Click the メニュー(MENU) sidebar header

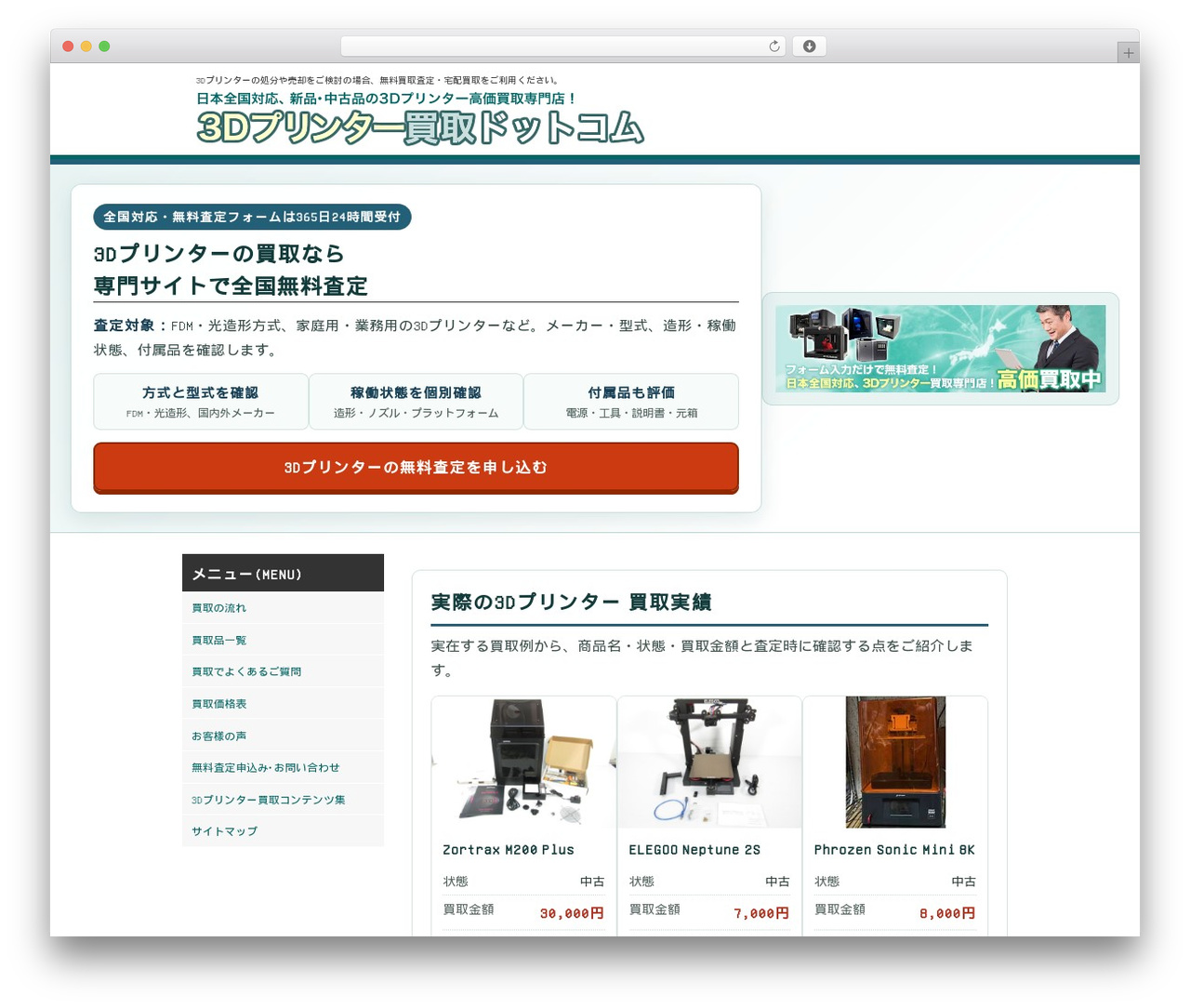click(x=283, y=573)
